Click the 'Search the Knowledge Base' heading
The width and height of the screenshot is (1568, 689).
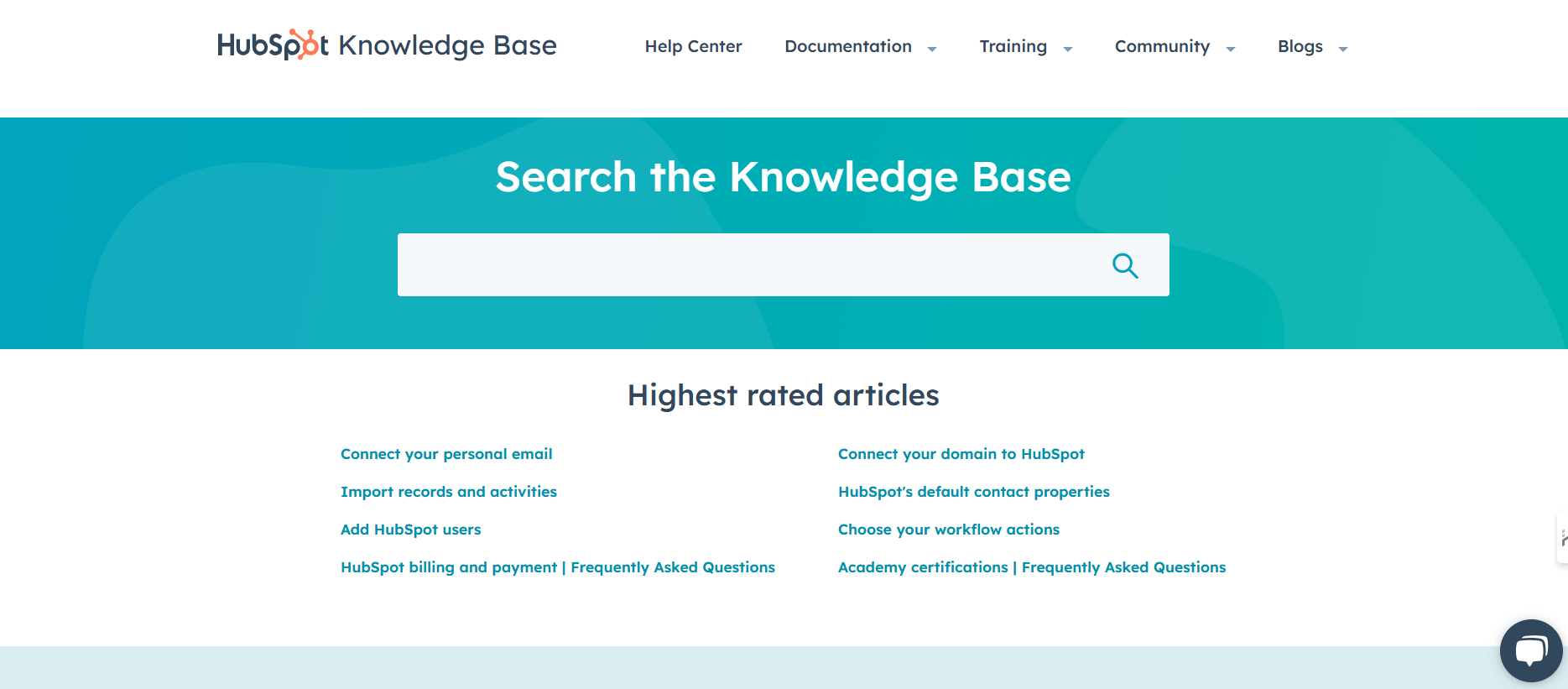pyautogui.click(x=784, y=177)
